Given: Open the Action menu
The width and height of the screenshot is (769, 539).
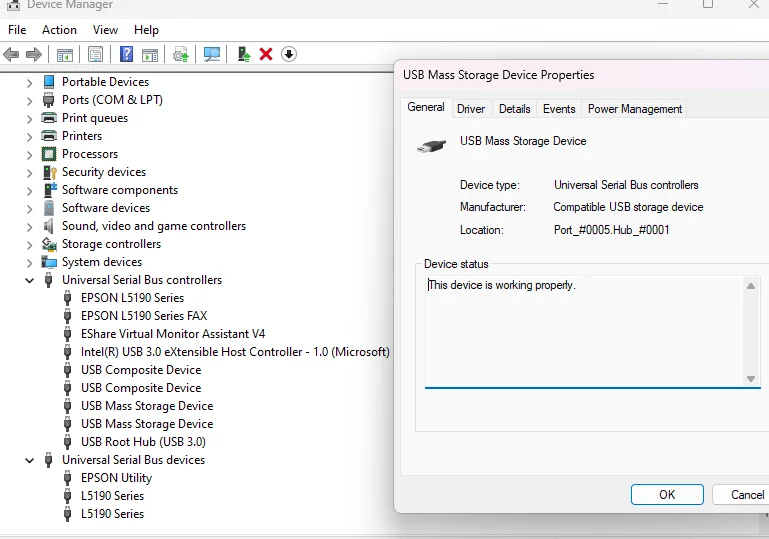Looking at the screenshot, I should click(59, 30).
